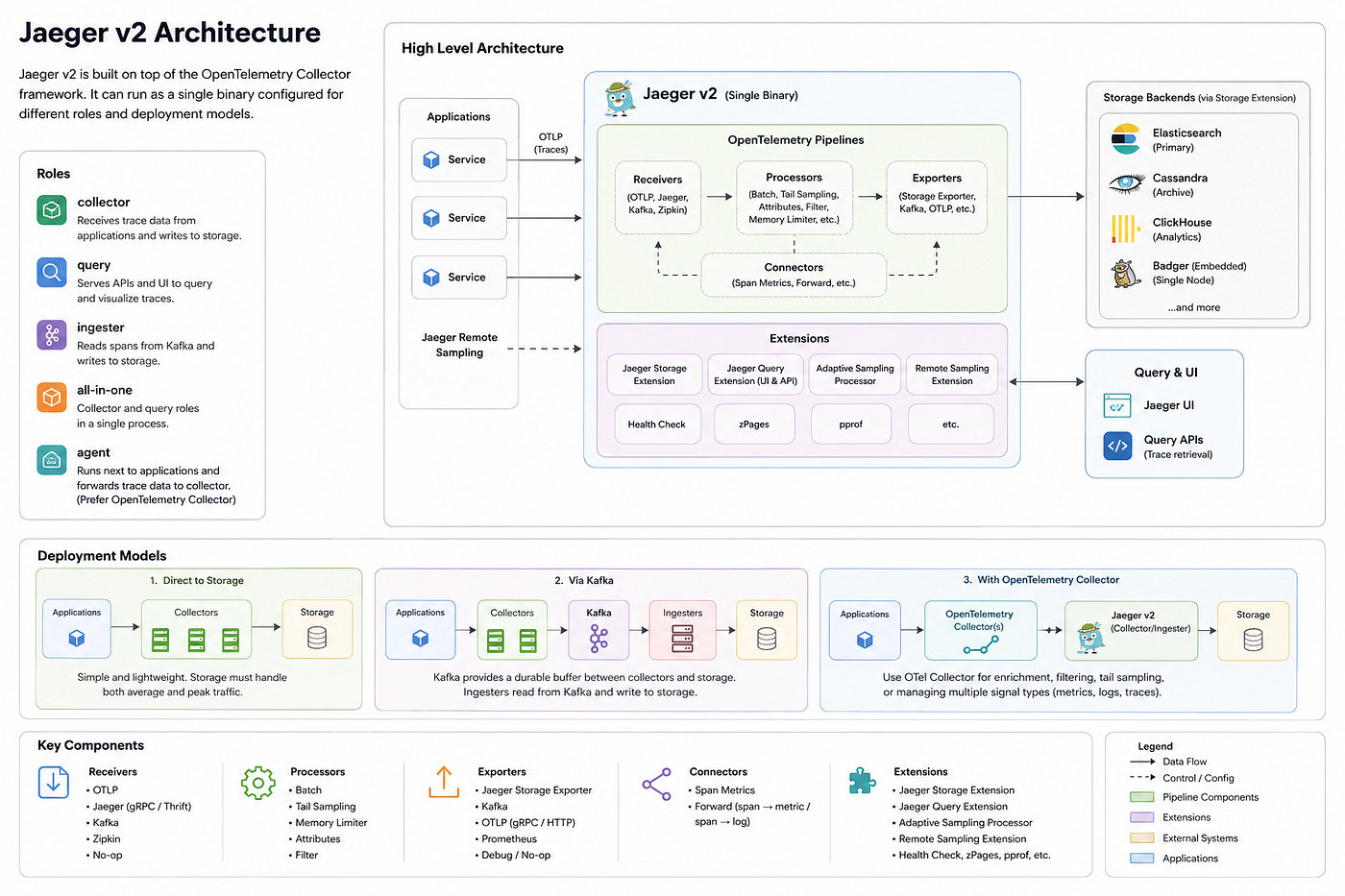Click the blue query magnifier icon
Viewport: 1345px width, 896px height.
52,273
